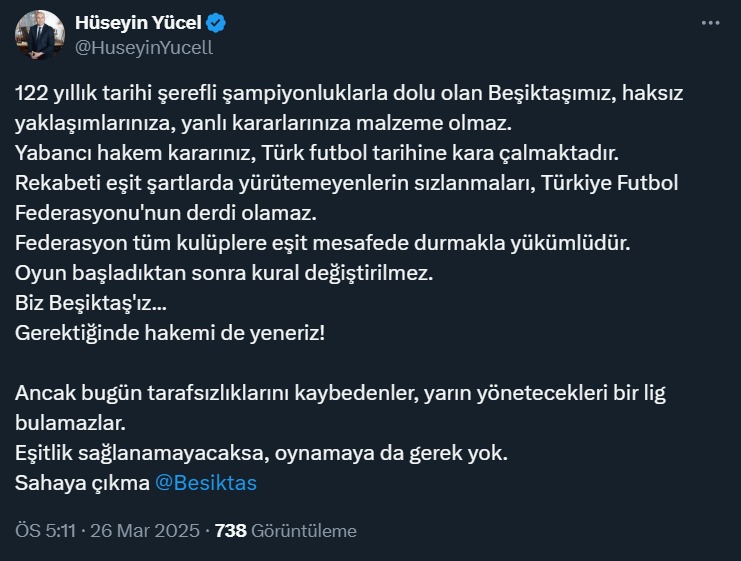The width and height of the screenshot is (741, 561).
Task: Click the "Eşitlik sağlanamayacaksa" sentence
Action: pos(262,452)
